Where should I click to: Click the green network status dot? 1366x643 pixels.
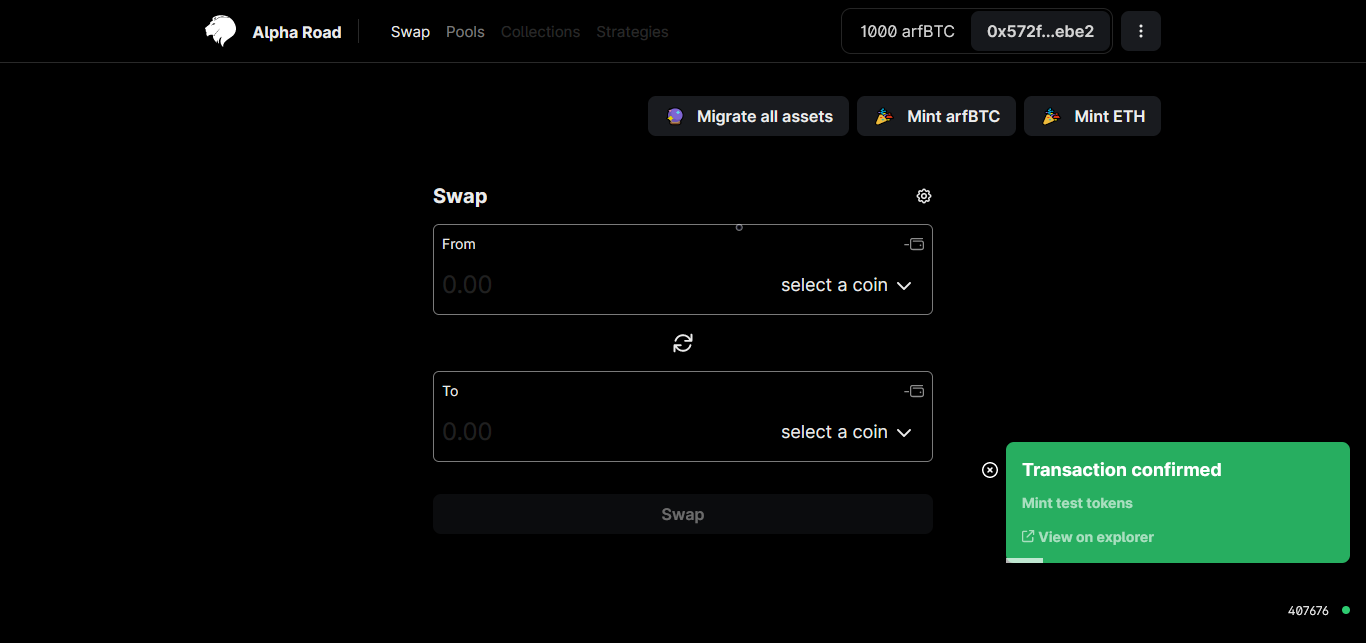pos(1346,610)
